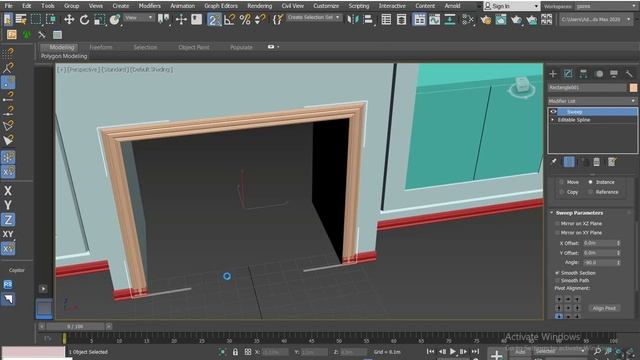This screenshot has width=640, height=360.
Task: Toggle Smooth Path checkbox
Action: point(557,280)
